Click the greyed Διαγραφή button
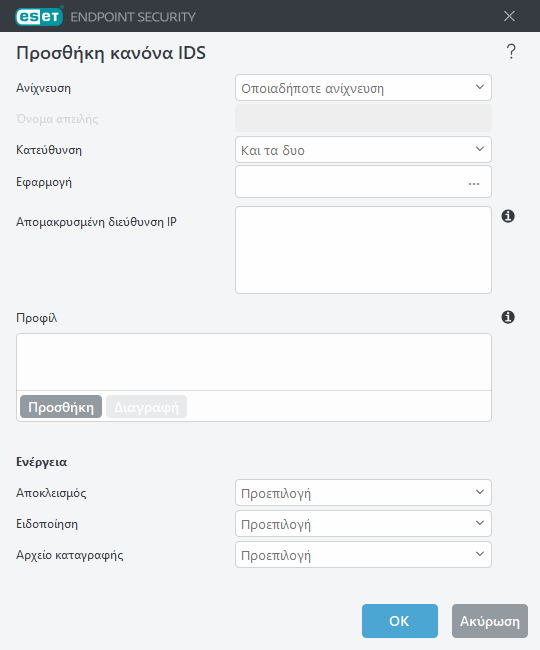Screen dimensions: 540x650 pyautogui.click(x=146, y=407)
